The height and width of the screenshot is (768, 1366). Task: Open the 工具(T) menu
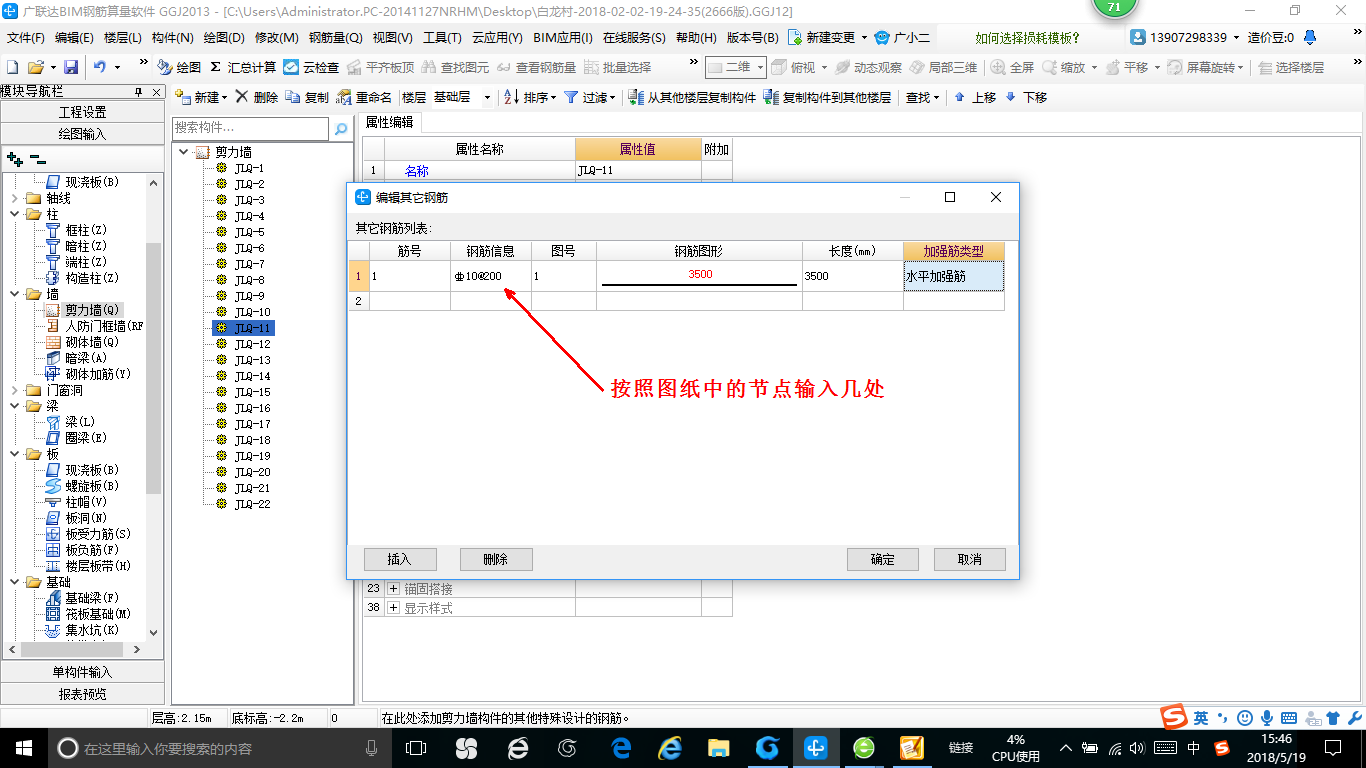point(442,37)
